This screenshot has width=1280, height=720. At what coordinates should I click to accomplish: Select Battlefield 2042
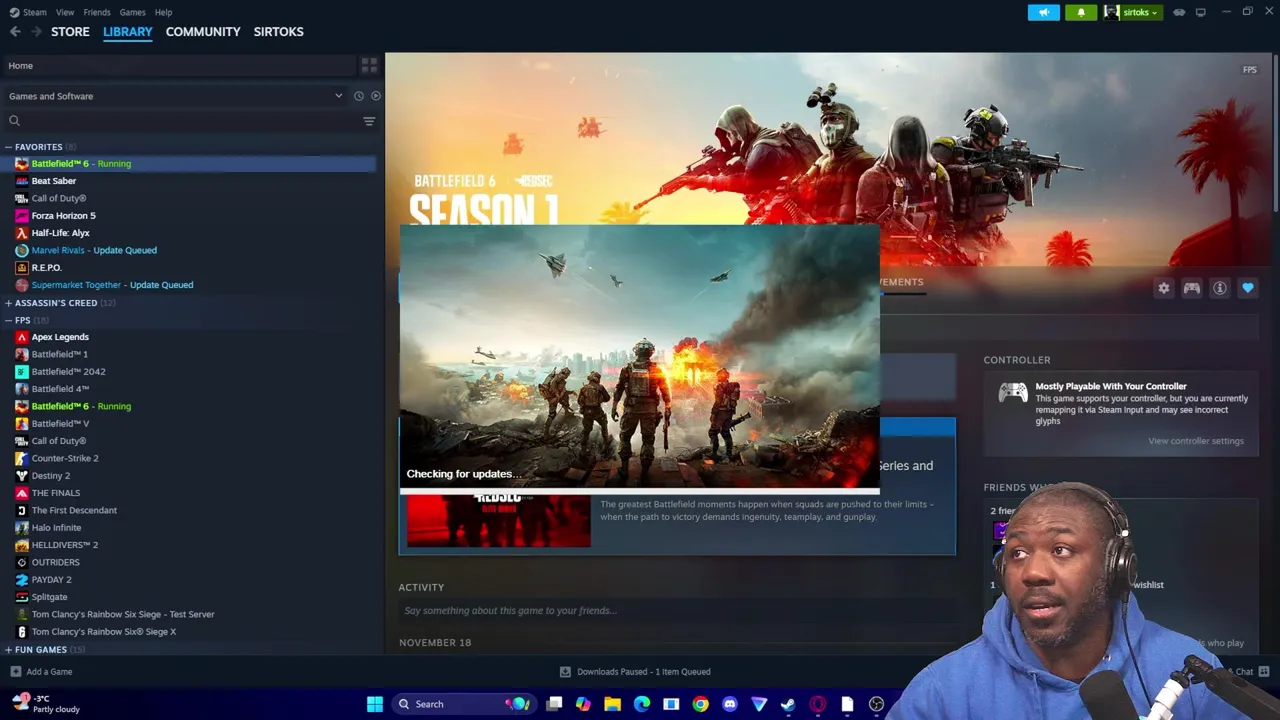pos(68,372)
